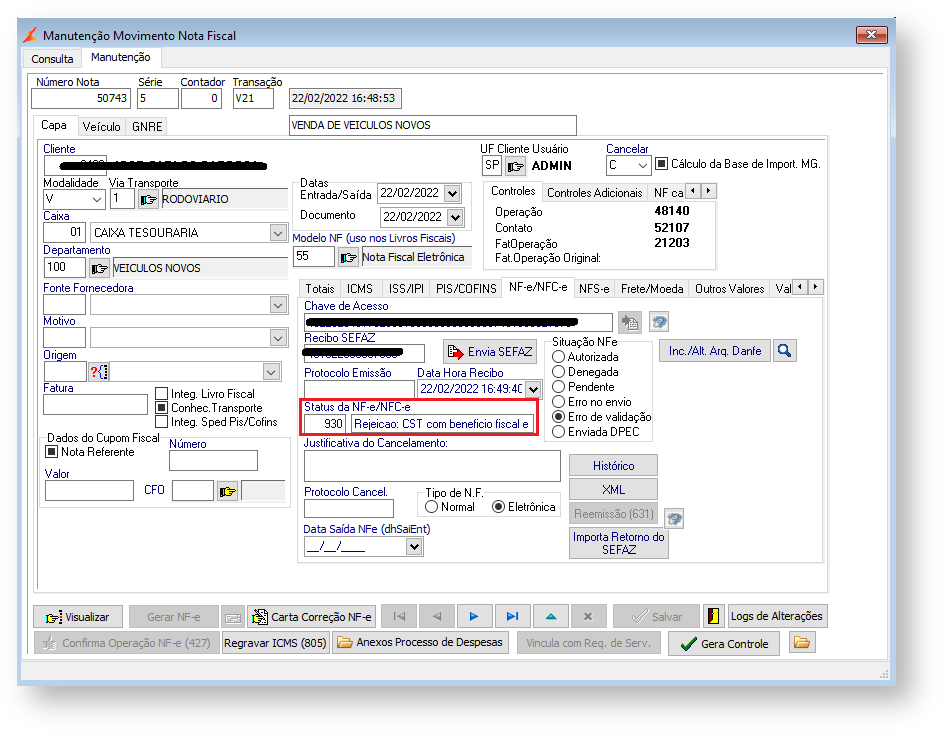Open the Departamento lookup hand icon
The image size is (944, 734).
pyautogui.click(x=99, y=268)
